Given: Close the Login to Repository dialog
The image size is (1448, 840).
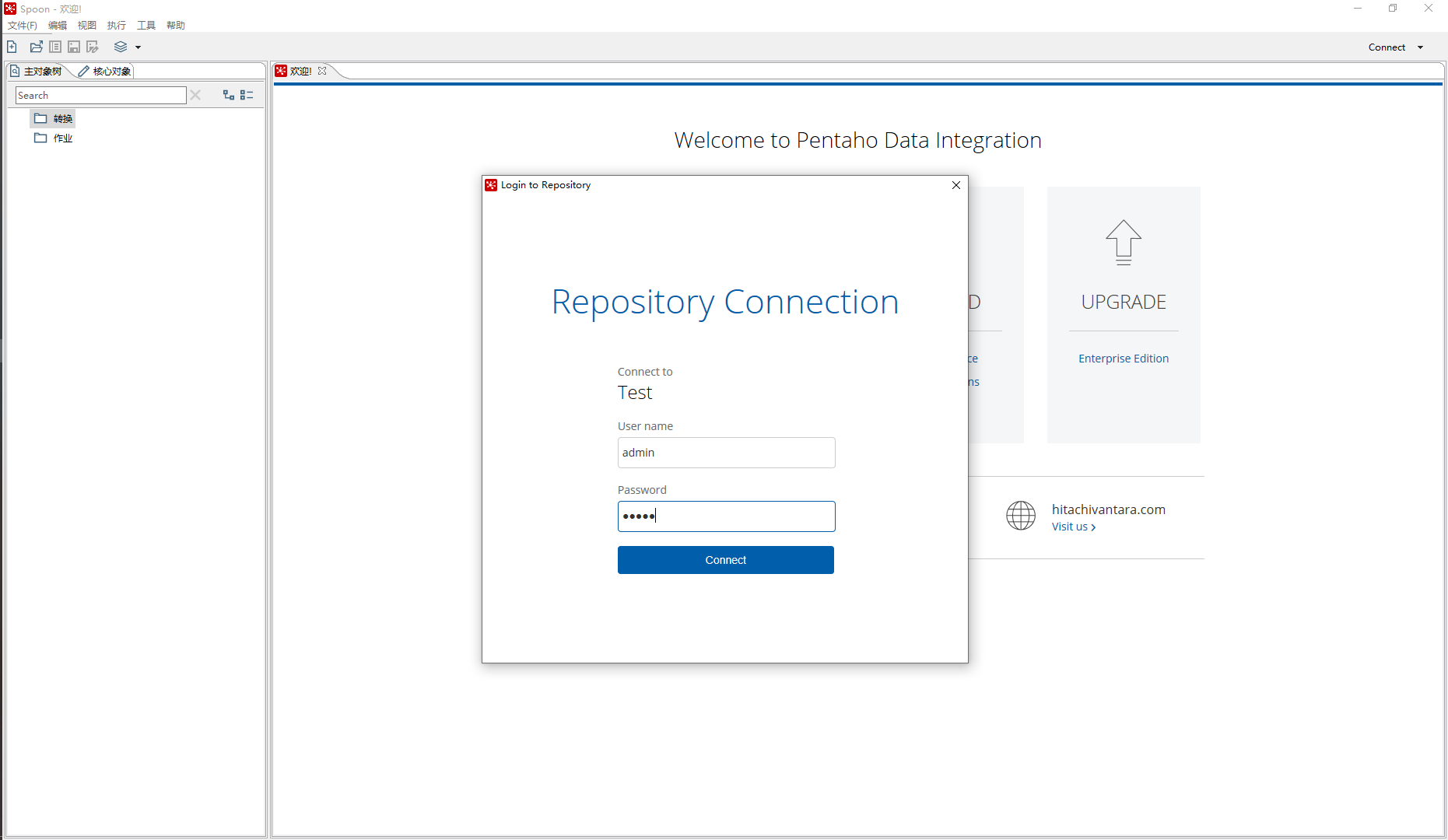Looking at the screenshot, I should pyautogui.click(x=956, y=185).
